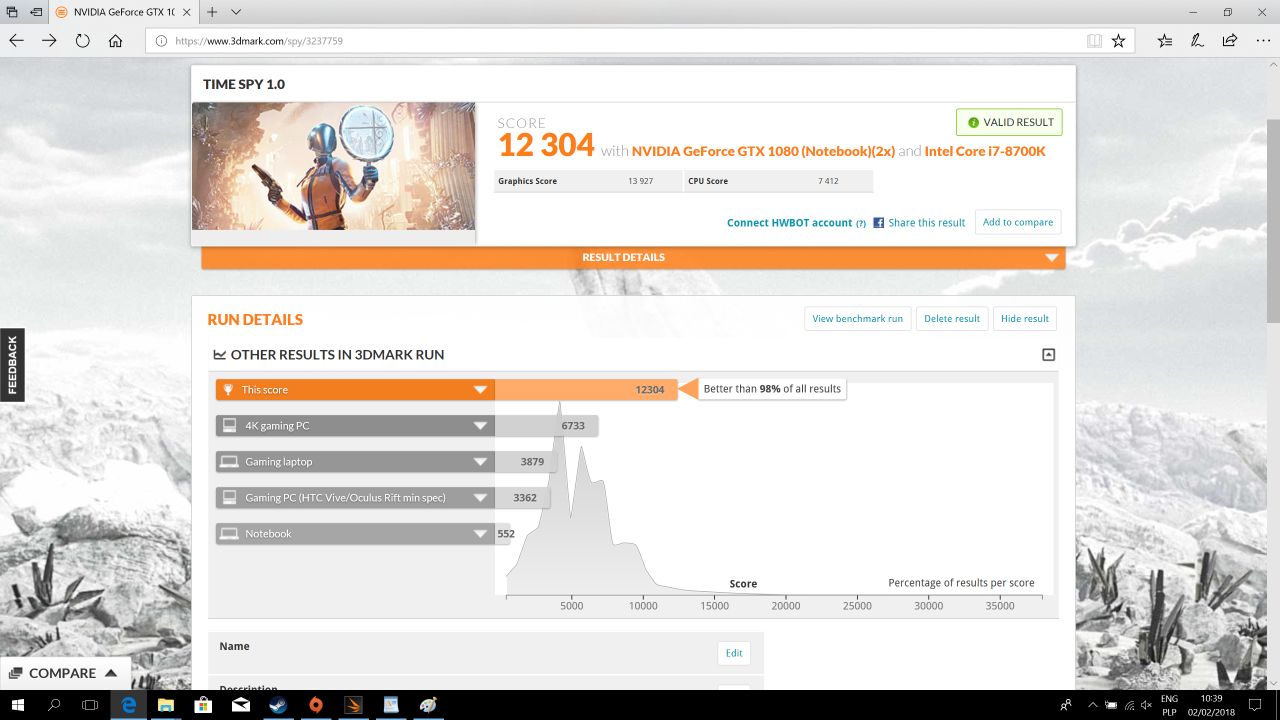This screenshot has width=1280, height=720.
Task: Click CPU Score value 7 412
Action: 828,181
